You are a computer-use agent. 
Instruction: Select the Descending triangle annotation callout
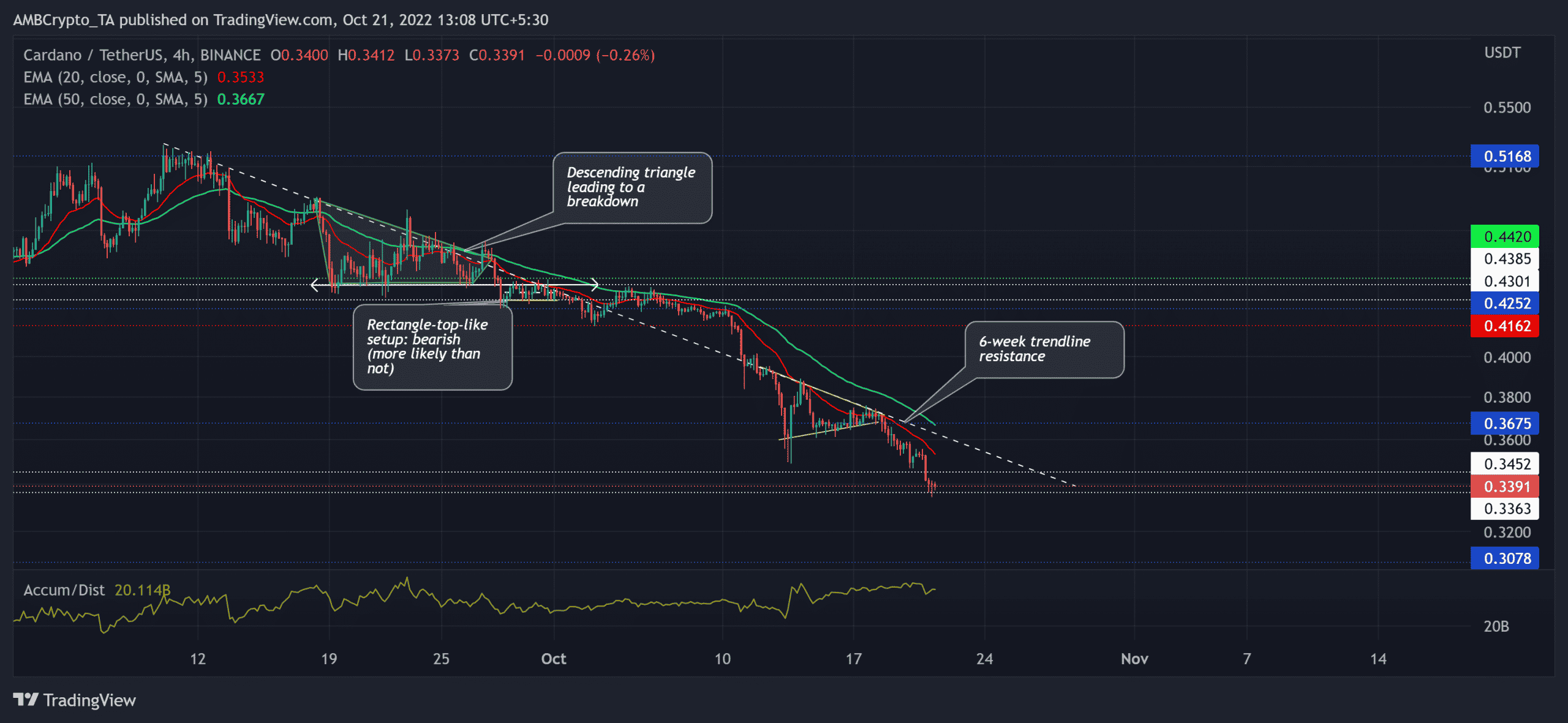(x=632, y=188)
